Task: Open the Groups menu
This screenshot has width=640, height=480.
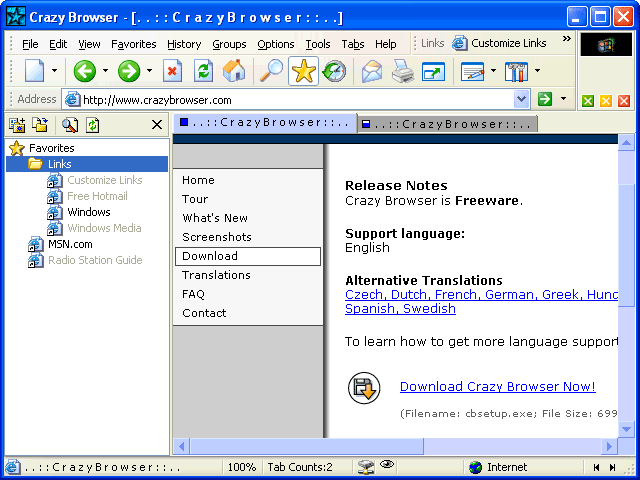Action: click(229, 44)
